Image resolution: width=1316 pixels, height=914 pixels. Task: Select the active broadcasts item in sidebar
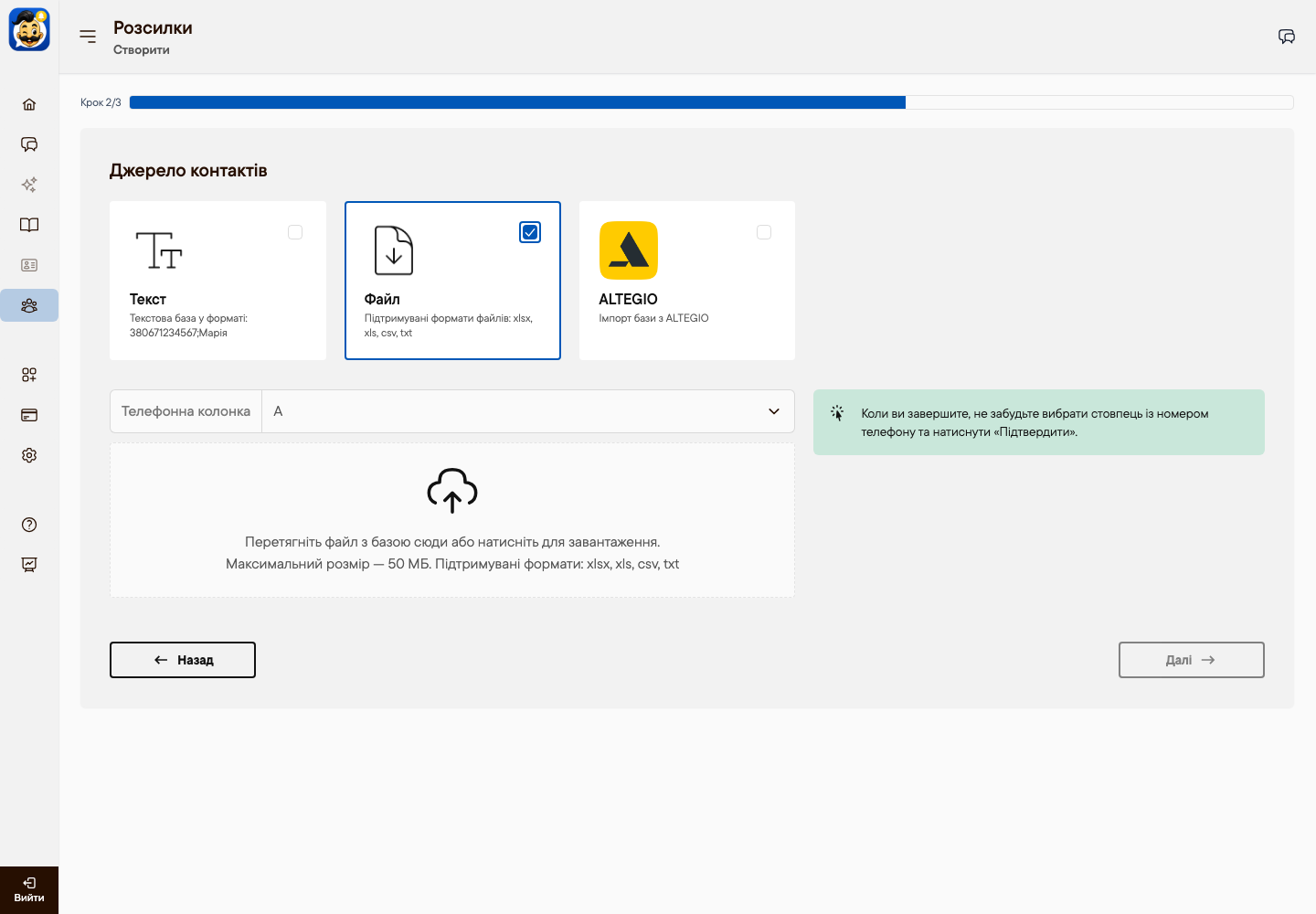coord(29,305)
